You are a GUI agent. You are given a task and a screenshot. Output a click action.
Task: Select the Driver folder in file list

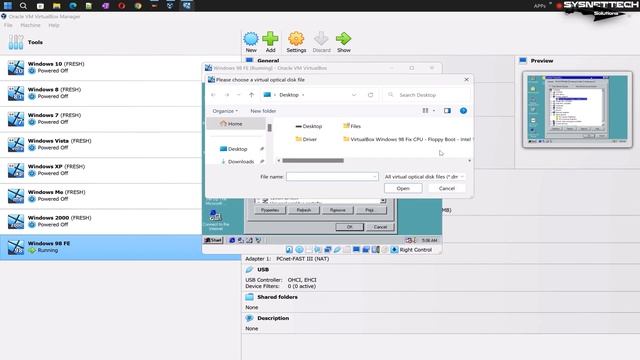(306, 139)
